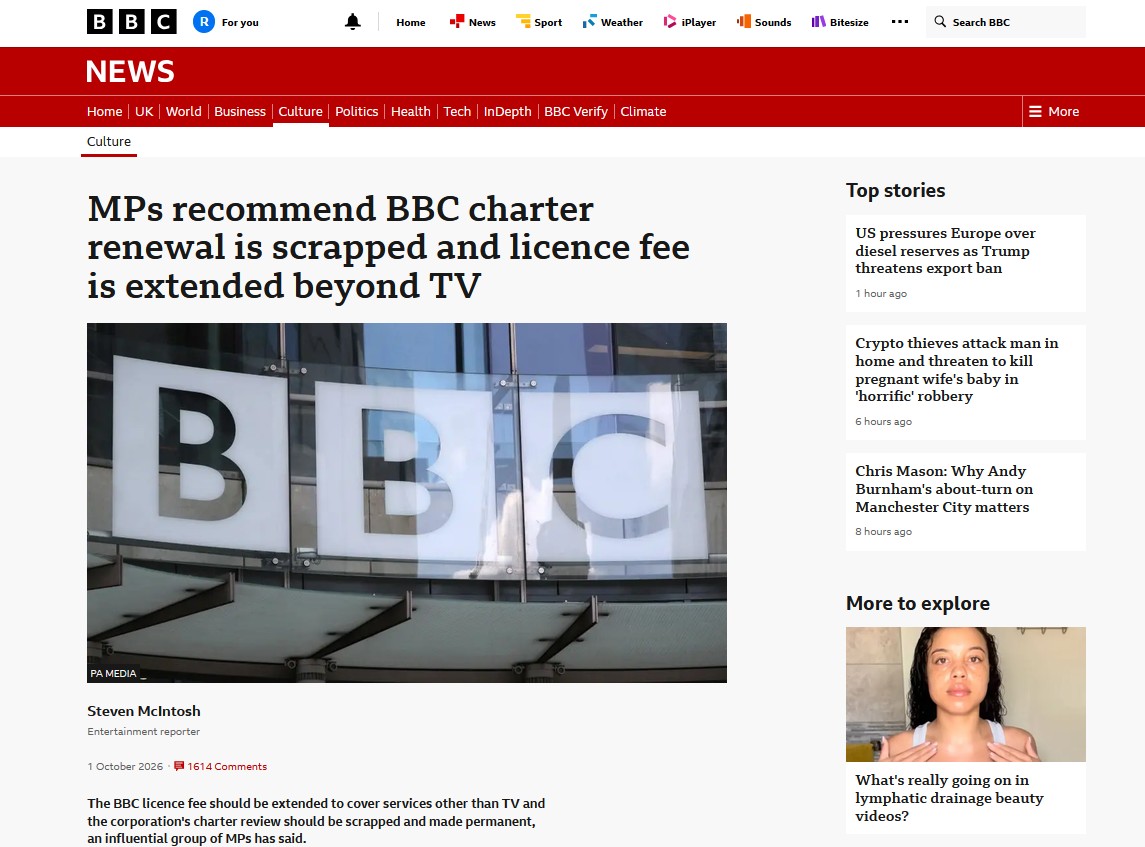
Task: Open the Health section
Action: [x=410, y=112]
